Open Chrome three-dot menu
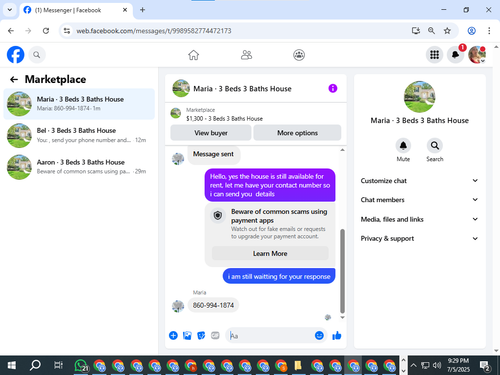The height and width of the screenshot is (375, 500). click(x=489, y=31)
